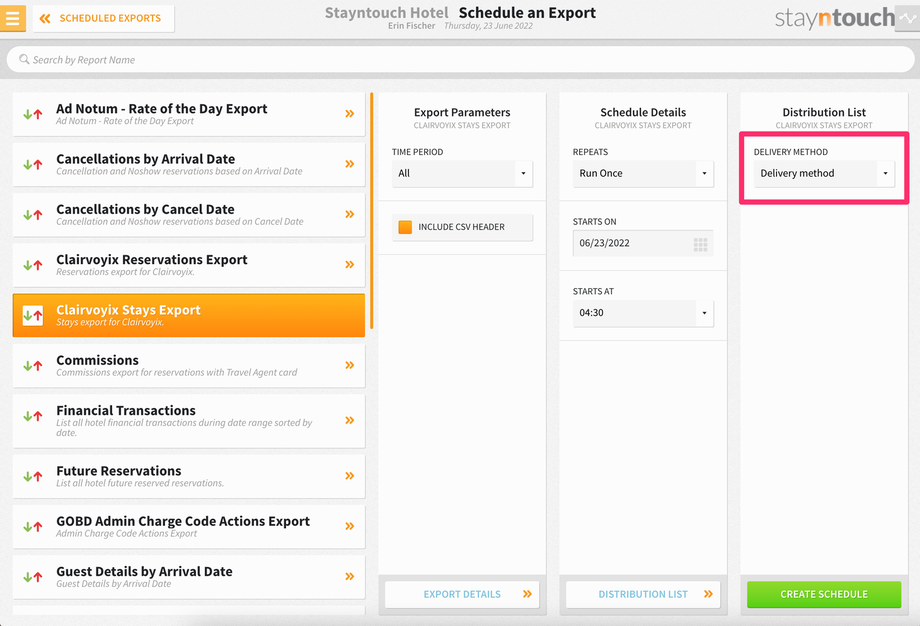Click chevron on GOBD Admin Charge Code row
The height and width of the screenshot is (626, 920).
[350, 526]
